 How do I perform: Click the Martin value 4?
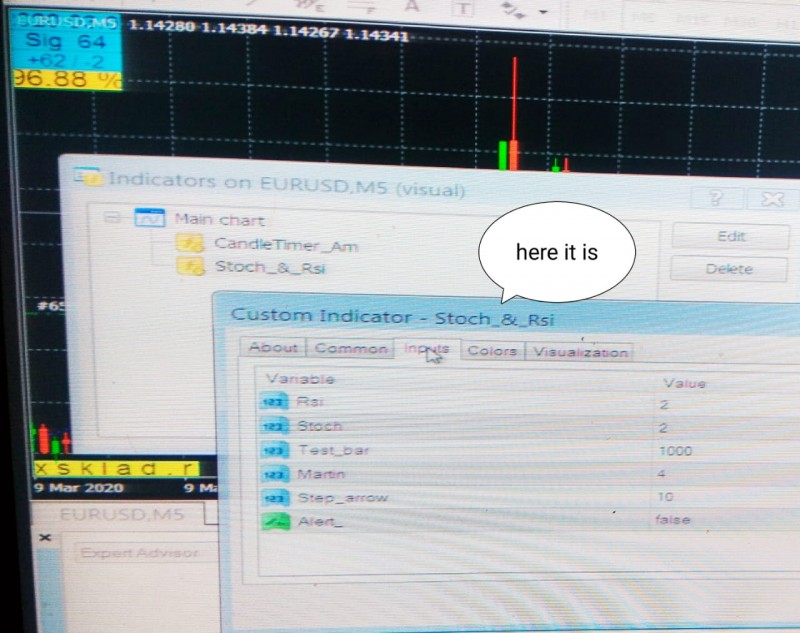[x=661, y=474]
